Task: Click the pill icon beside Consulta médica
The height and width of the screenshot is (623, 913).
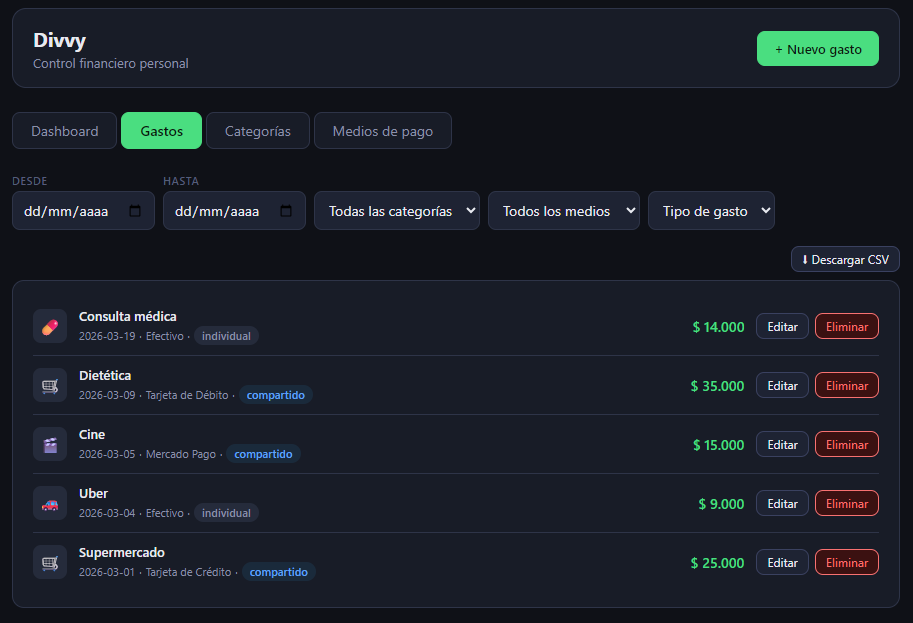Action: [x=49, y=326]
